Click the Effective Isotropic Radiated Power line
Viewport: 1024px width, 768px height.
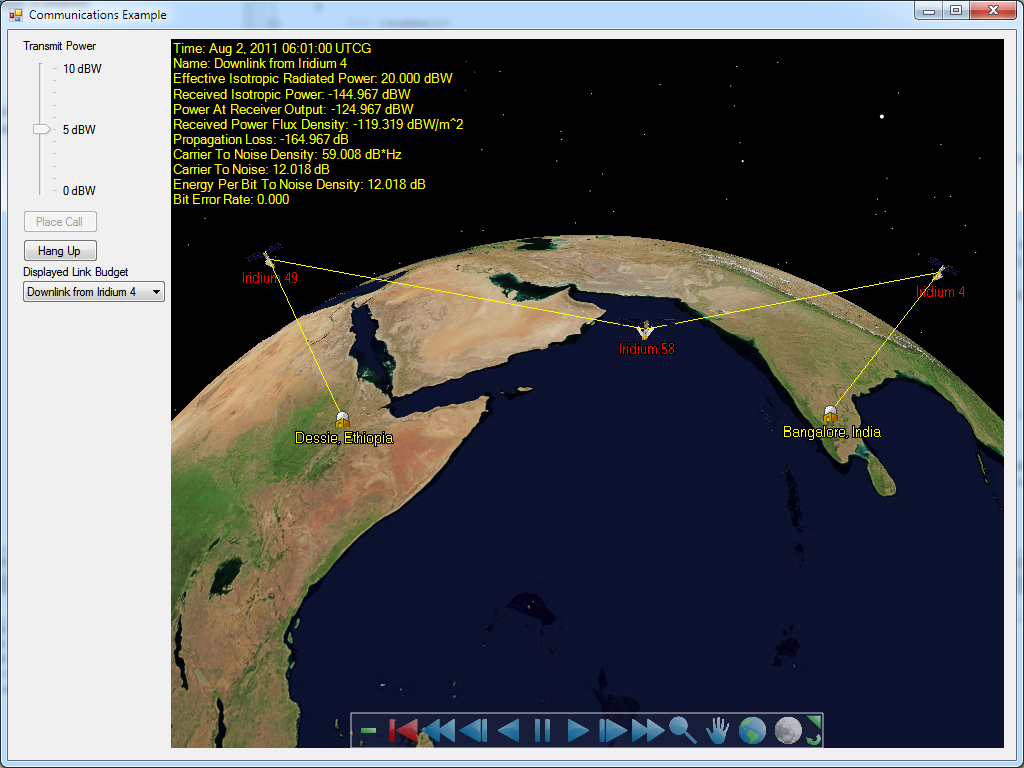point(313,78)
